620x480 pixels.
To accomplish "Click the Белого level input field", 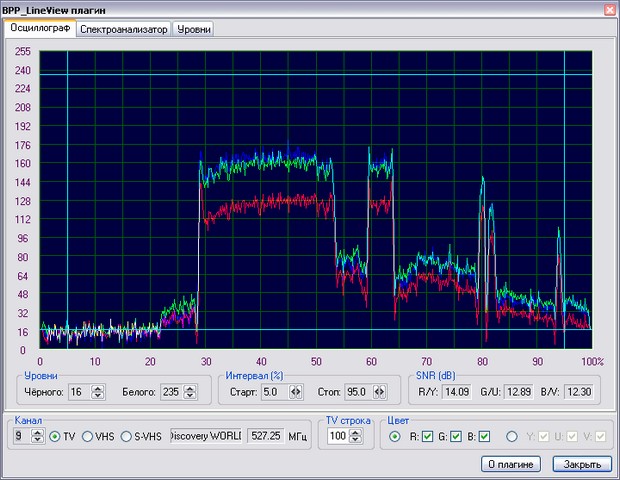I will point(172,392).
